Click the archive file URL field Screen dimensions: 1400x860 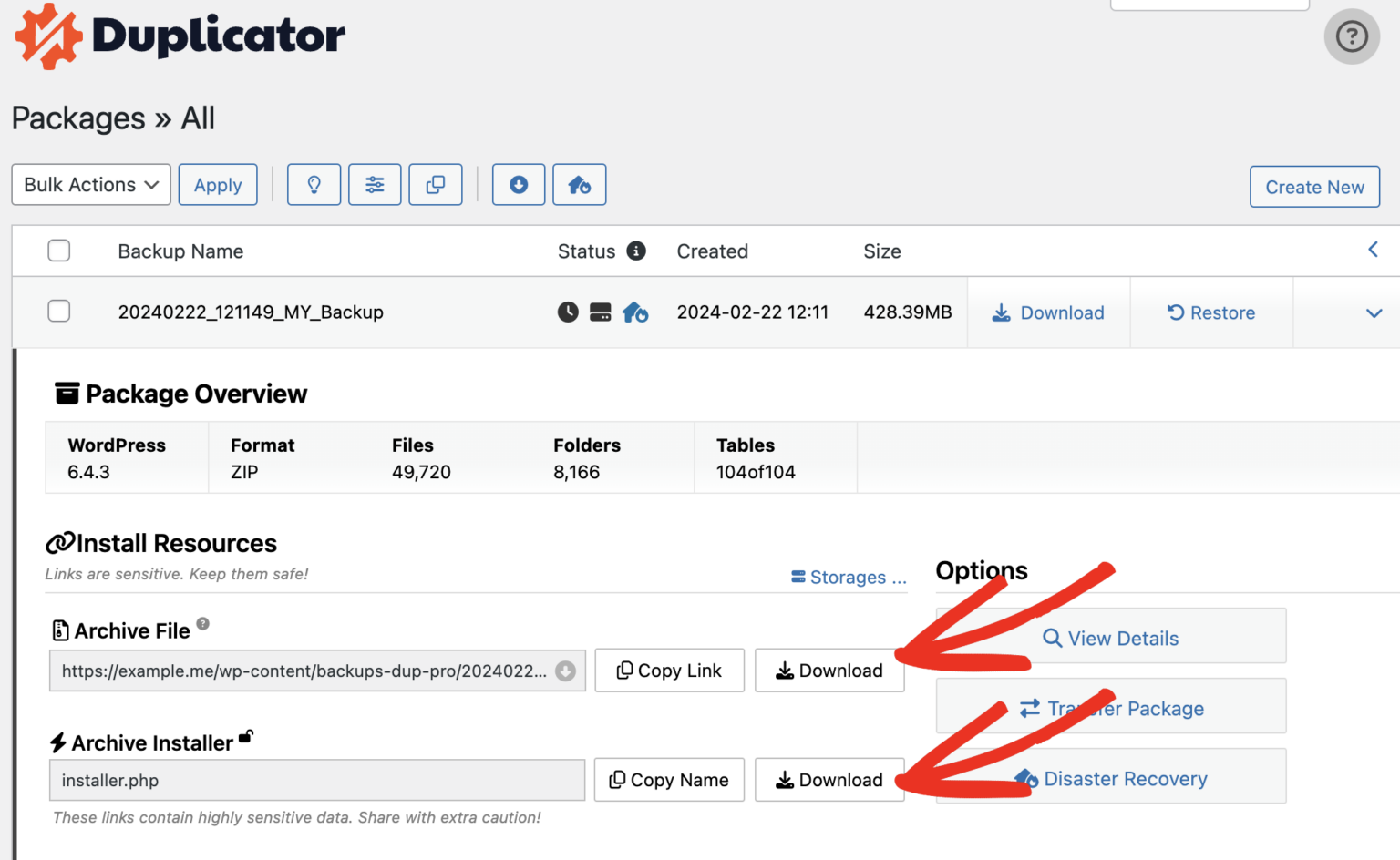coord(317,671)
